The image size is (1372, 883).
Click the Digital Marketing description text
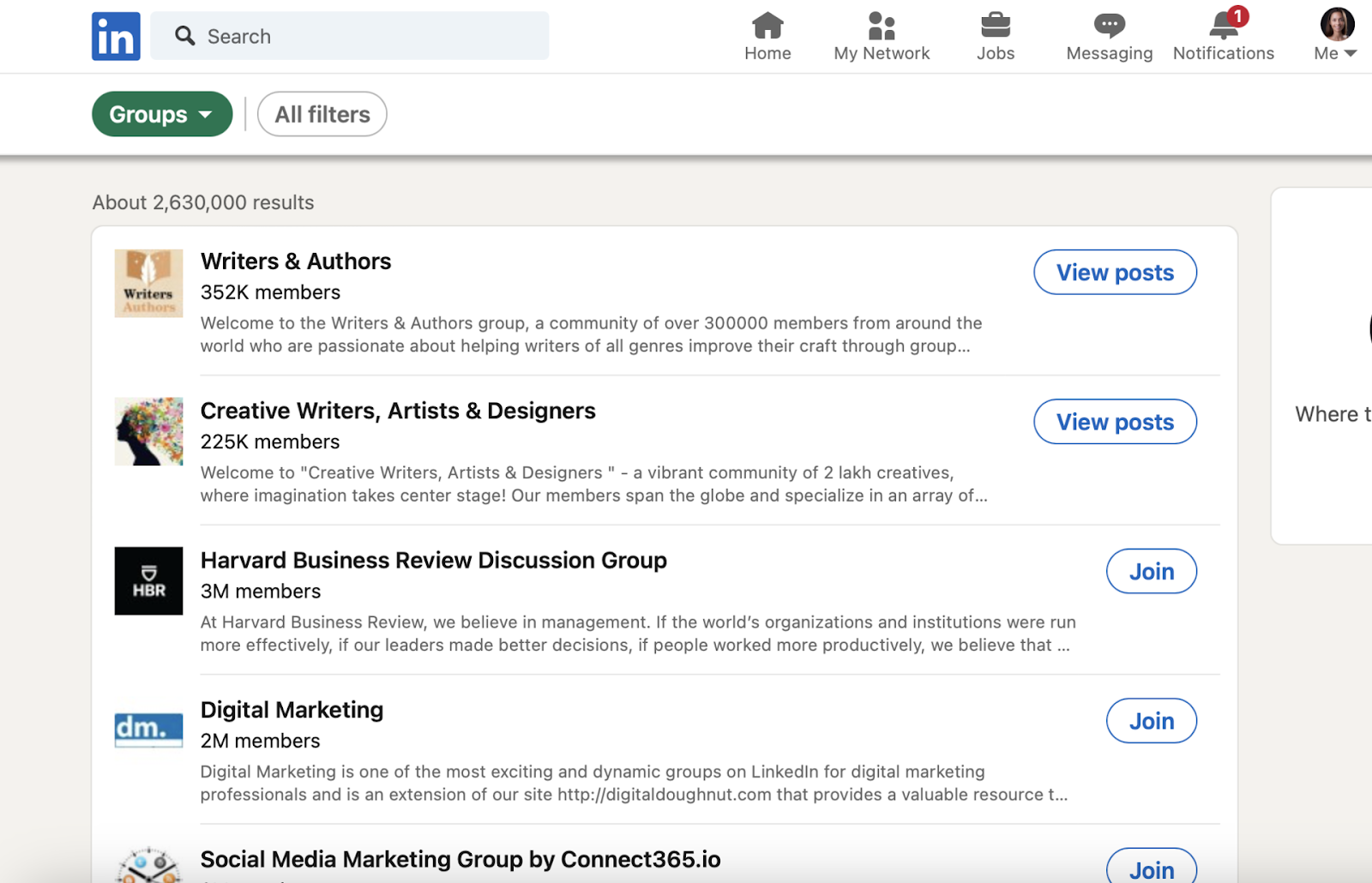coord(635,783)
